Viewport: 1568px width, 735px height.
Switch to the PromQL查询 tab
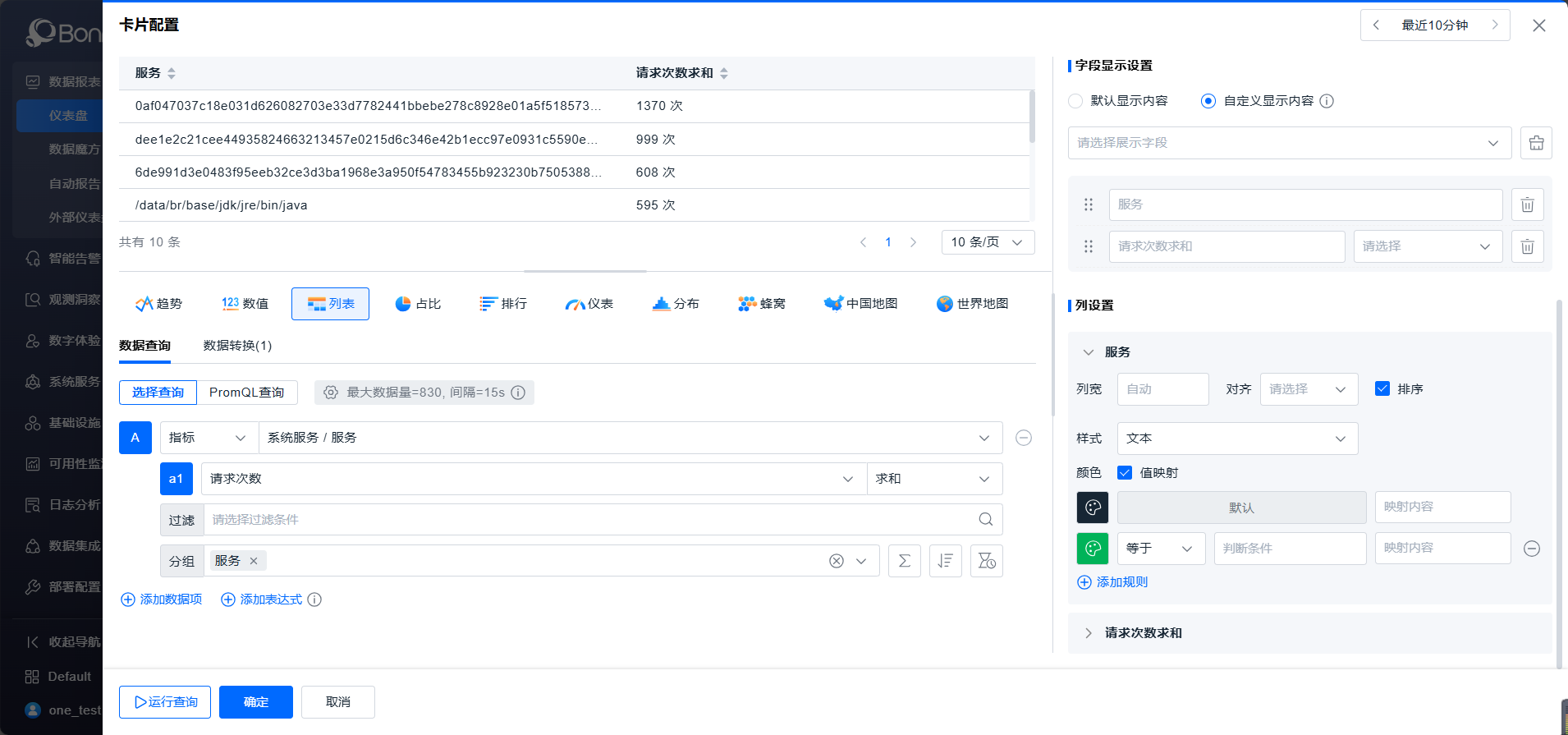[246, 393]
